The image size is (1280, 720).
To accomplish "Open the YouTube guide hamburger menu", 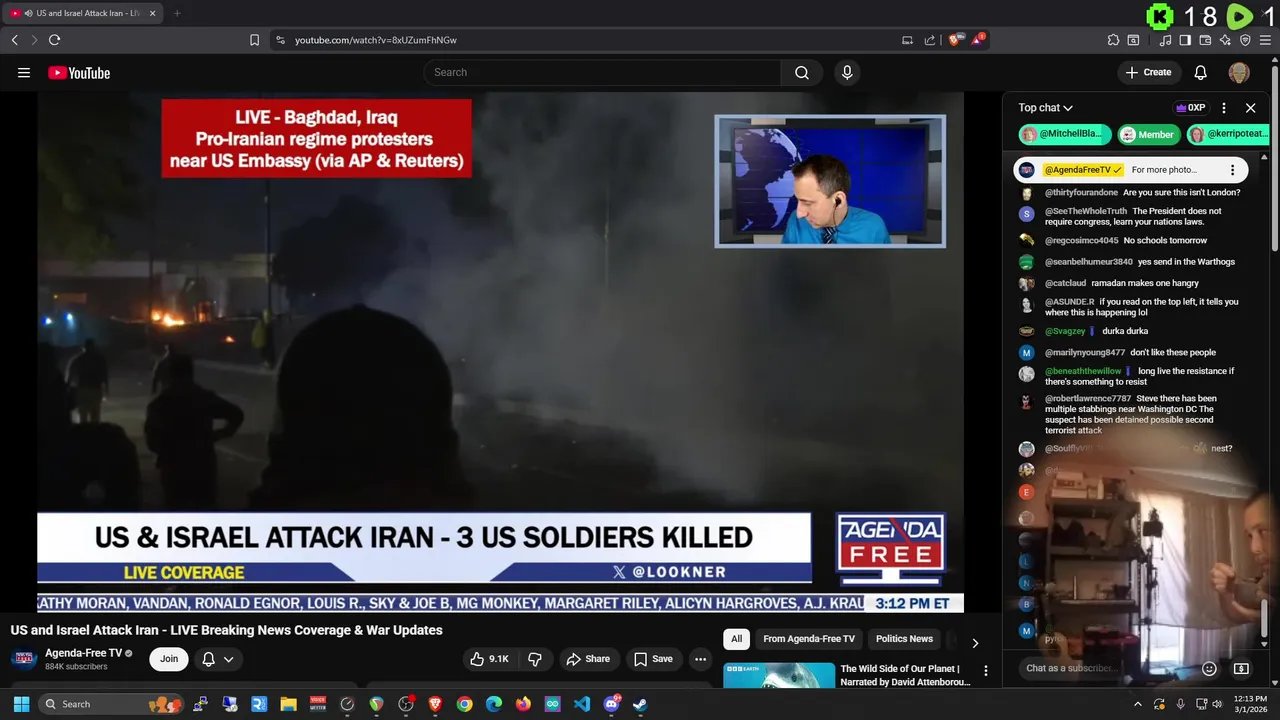I will click(24, 72).
